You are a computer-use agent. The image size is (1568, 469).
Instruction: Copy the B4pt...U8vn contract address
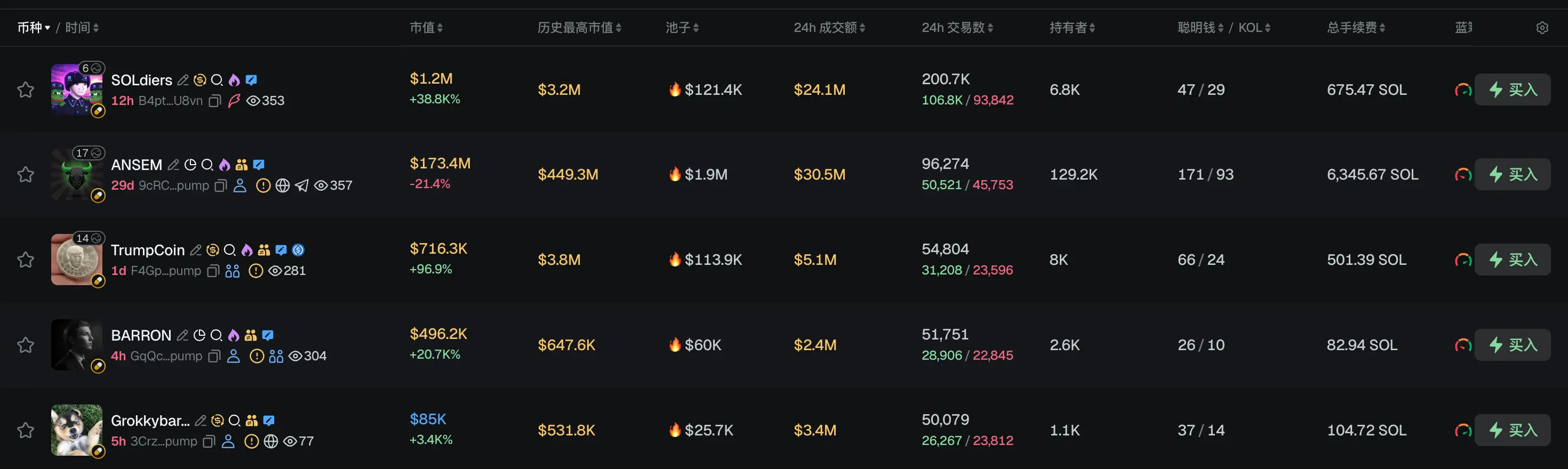(x=214, y=101)
